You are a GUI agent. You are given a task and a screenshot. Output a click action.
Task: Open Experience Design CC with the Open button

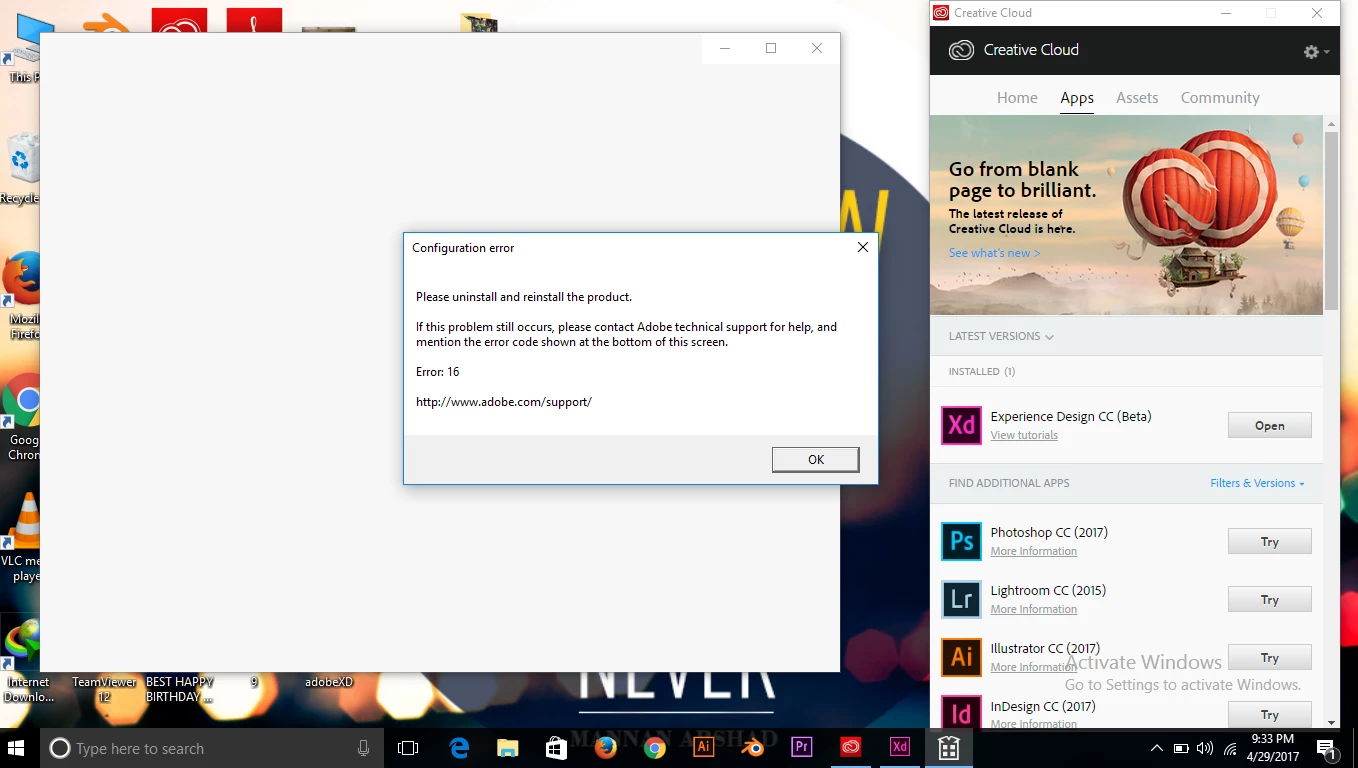click(x=1269, y=425)
